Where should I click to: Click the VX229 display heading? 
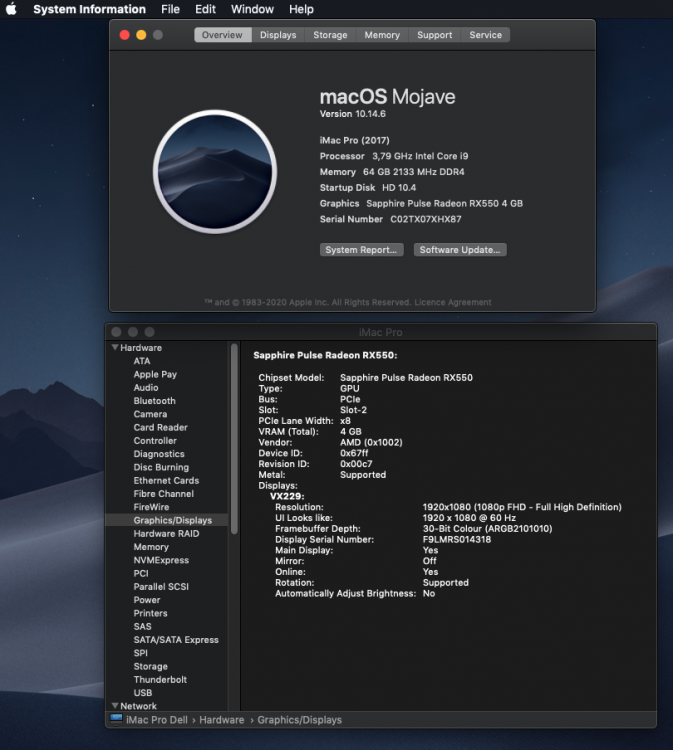tap(287, 496)
